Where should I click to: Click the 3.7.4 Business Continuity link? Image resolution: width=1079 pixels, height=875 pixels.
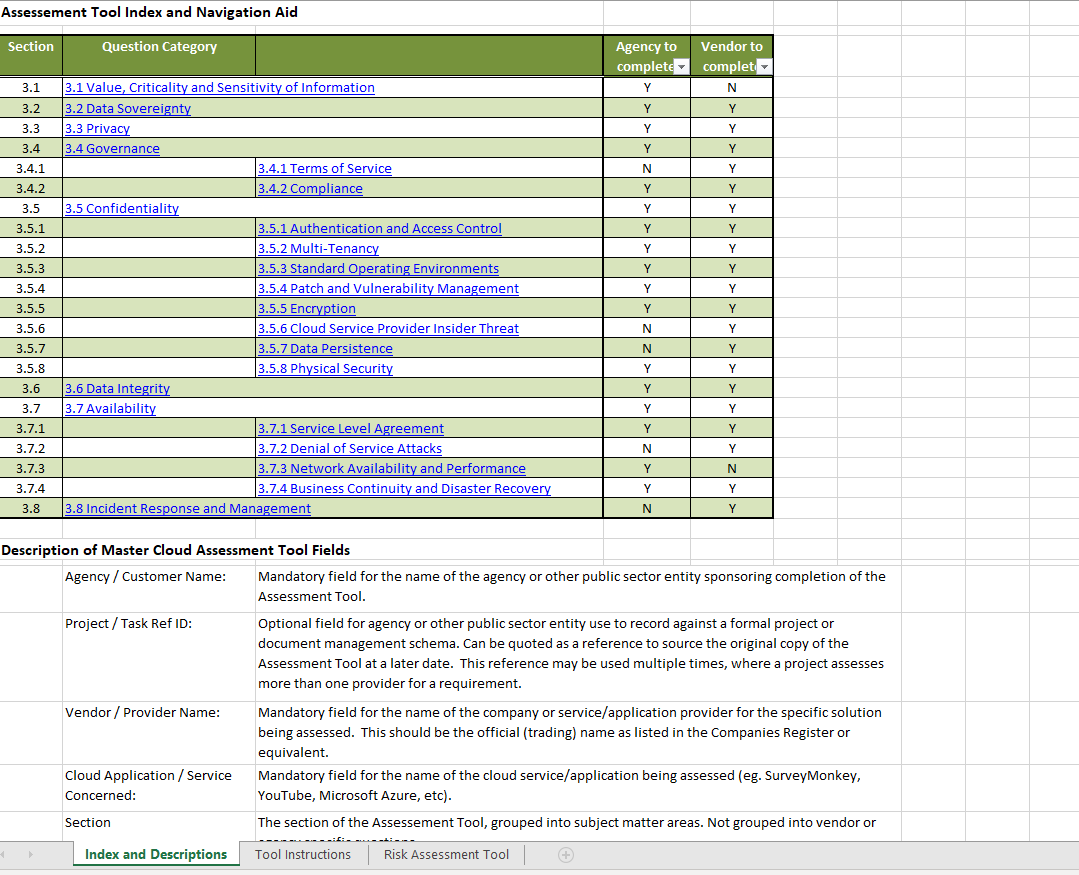coord(404,488)
